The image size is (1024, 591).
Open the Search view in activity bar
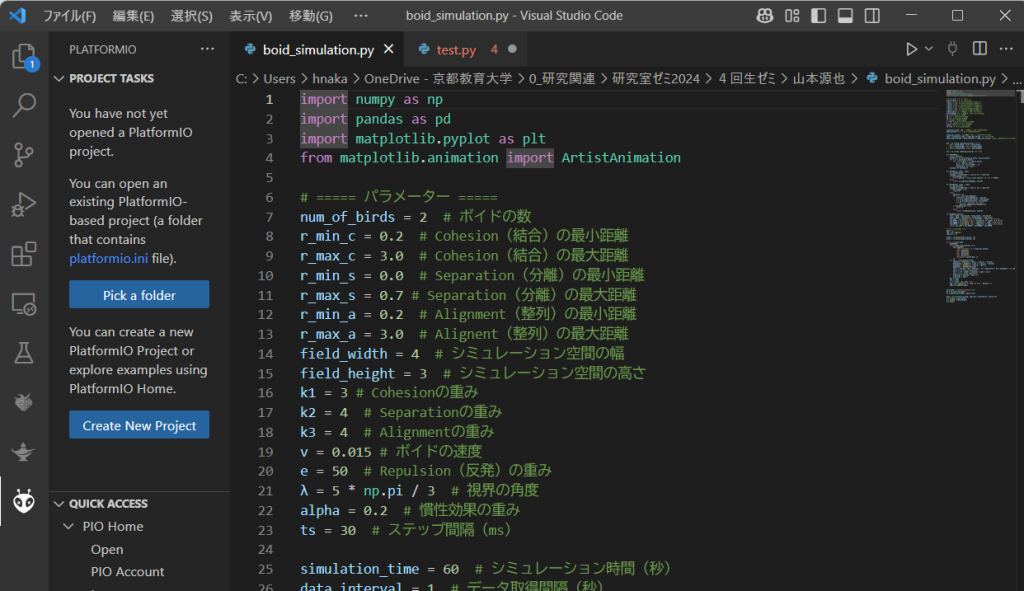tap(23, 104)
